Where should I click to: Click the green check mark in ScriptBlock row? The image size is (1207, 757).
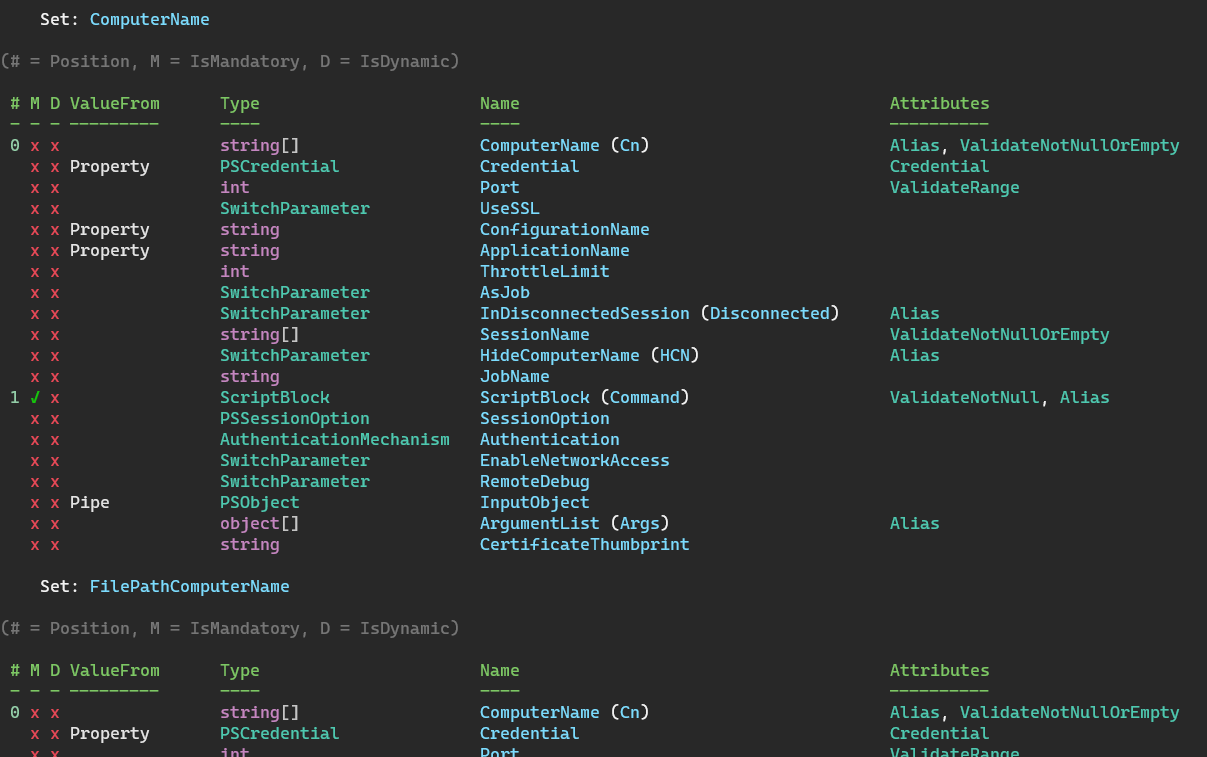[x=35, y=397]
